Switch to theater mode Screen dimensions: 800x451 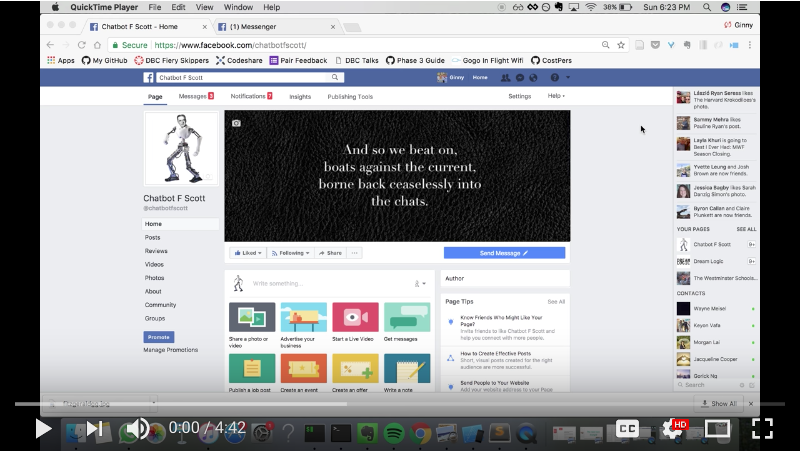[x=717, y=429]
